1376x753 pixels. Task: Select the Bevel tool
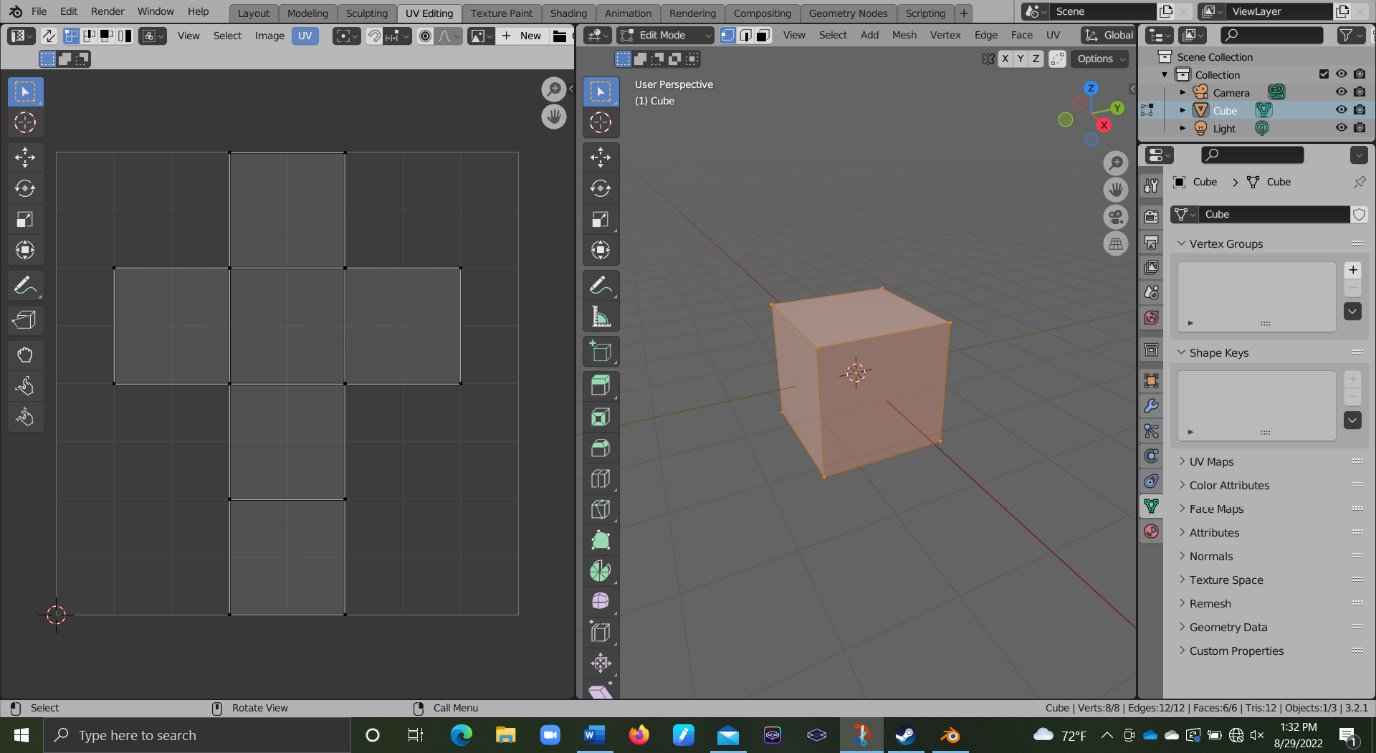tap(601, 447)
